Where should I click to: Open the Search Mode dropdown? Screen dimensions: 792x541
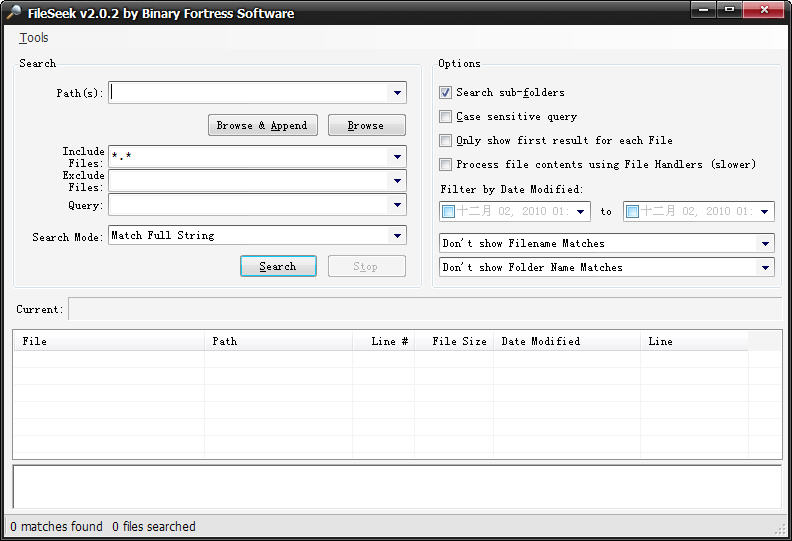398,236
